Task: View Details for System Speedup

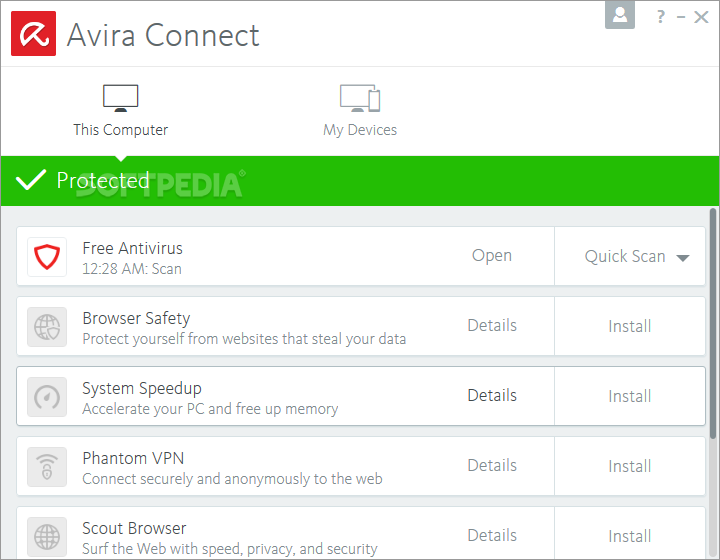Action: [492, 396]
